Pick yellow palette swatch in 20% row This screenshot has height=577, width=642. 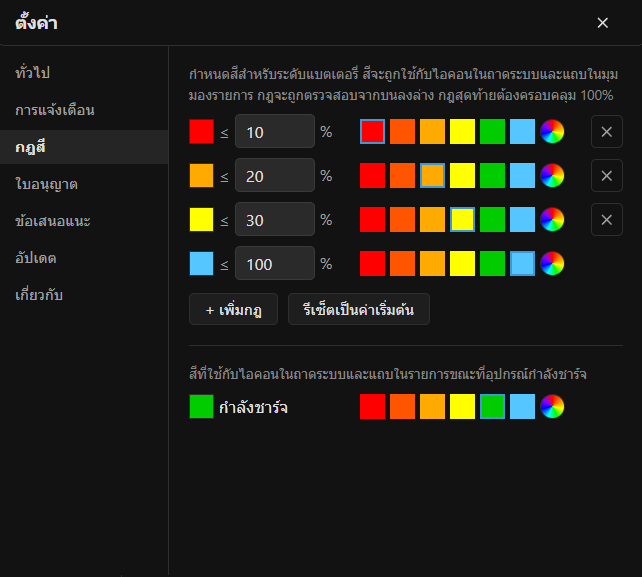point(462,176)
